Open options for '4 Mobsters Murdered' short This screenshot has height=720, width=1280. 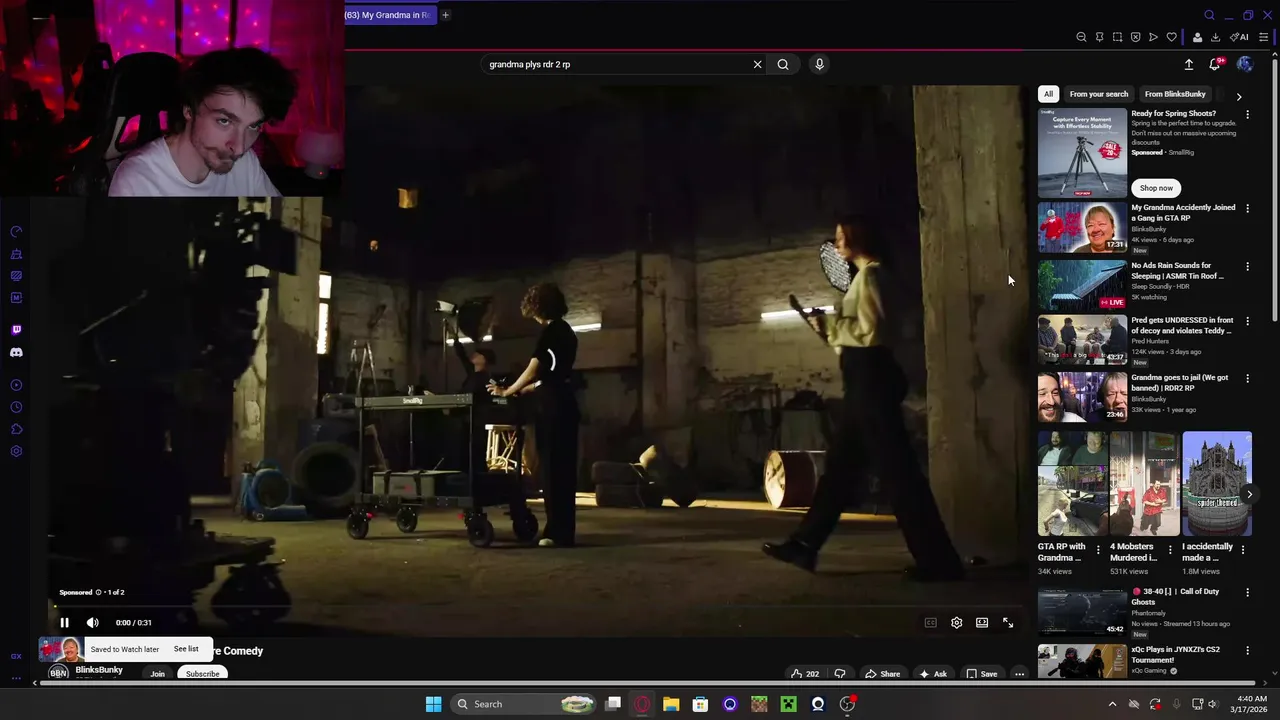(x=1171, y=549)
